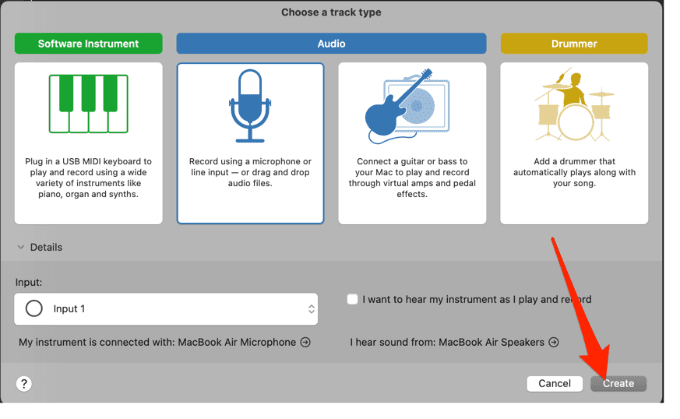
Task: Select the Software Instrument header tab
Action: (88, 44)
